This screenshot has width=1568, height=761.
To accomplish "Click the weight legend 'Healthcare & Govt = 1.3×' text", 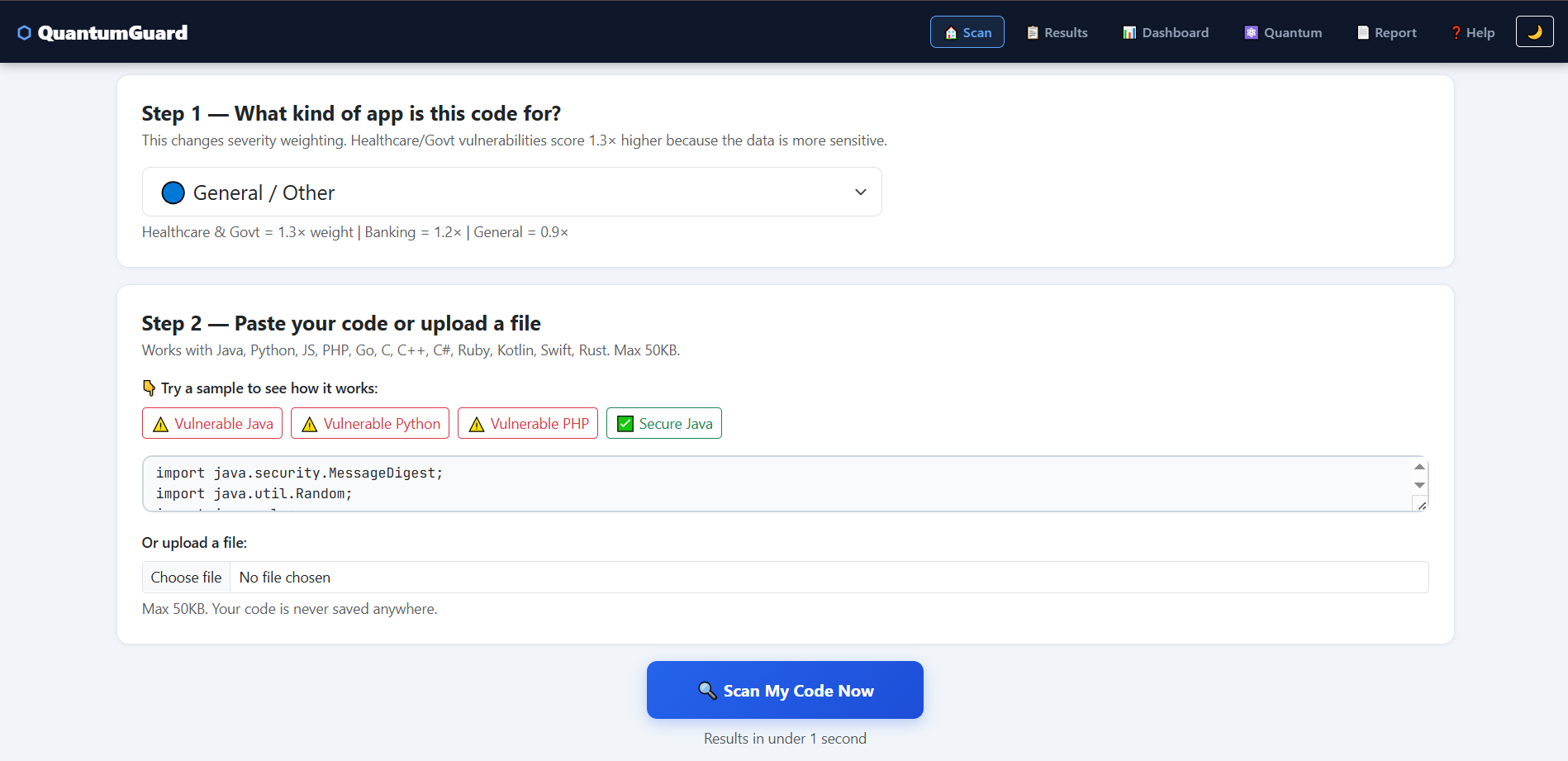I will [x=355, y=232].
